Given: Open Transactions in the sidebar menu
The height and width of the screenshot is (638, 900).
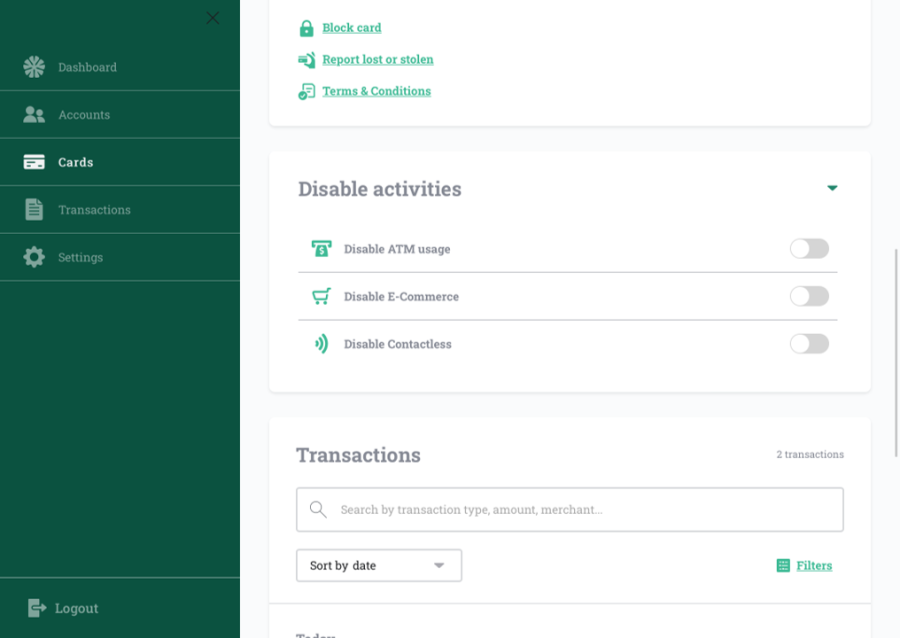Looking at the screenshot, I should 94,210.
